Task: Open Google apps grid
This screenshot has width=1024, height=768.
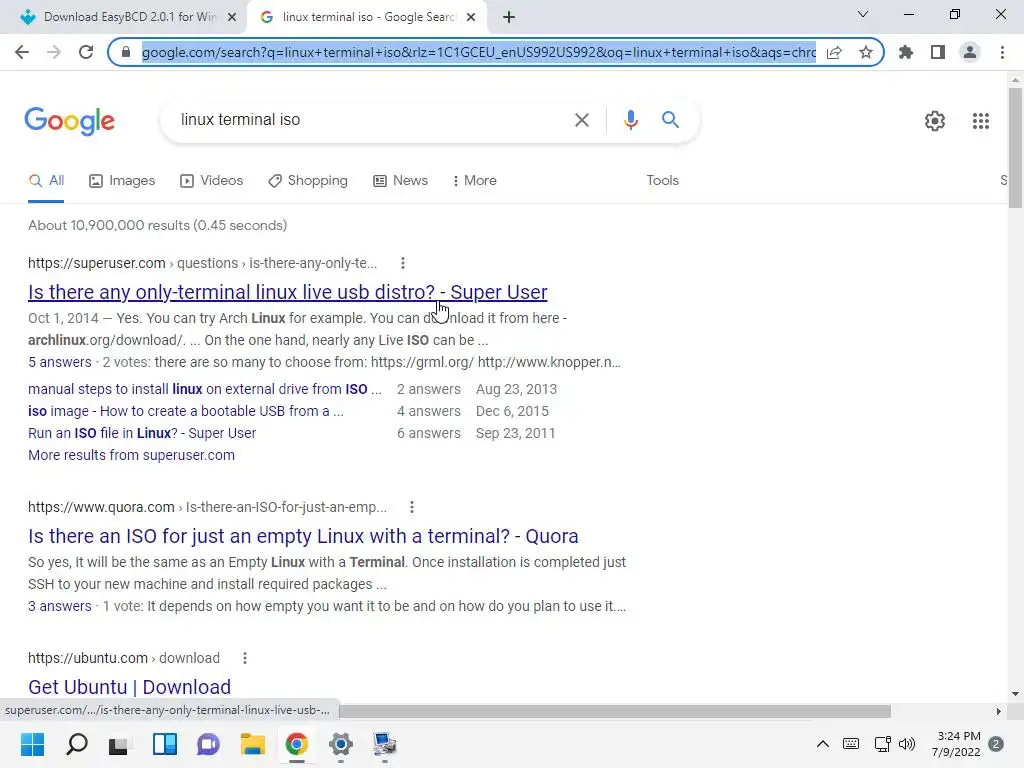Action: 980,121
